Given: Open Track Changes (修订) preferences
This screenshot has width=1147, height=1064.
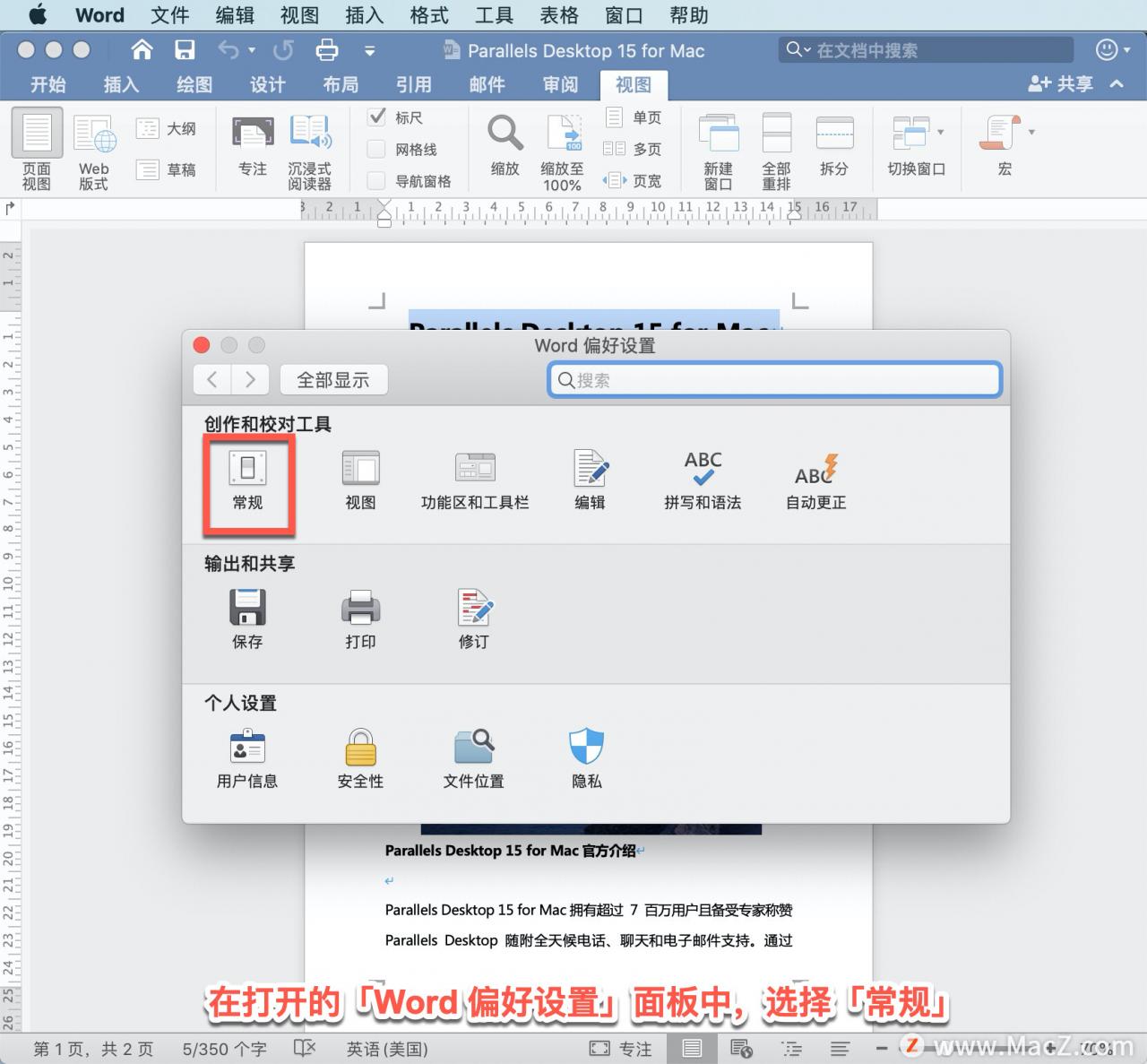Looking at the screenshot, I should point(475,619).
